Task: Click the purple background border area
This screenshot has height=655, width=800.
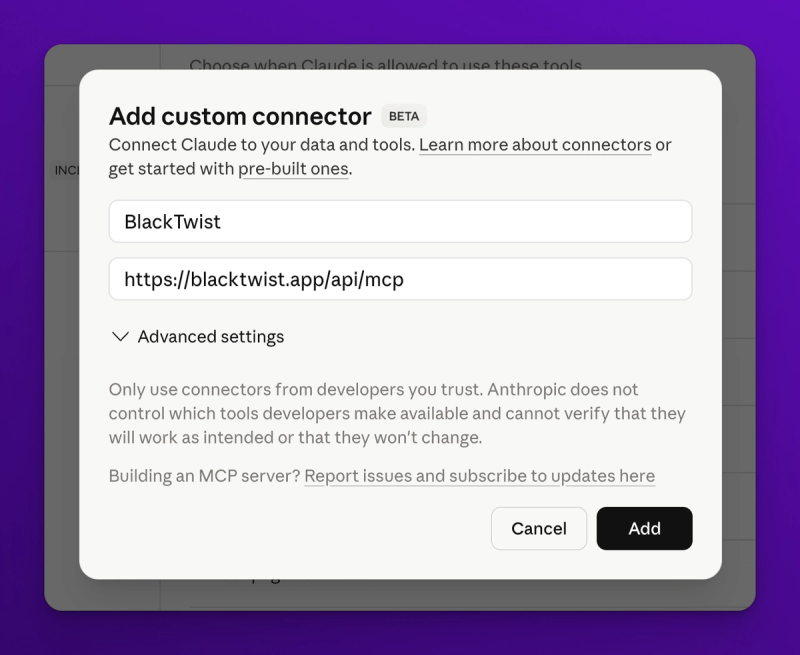Action: tap(20, 327)
